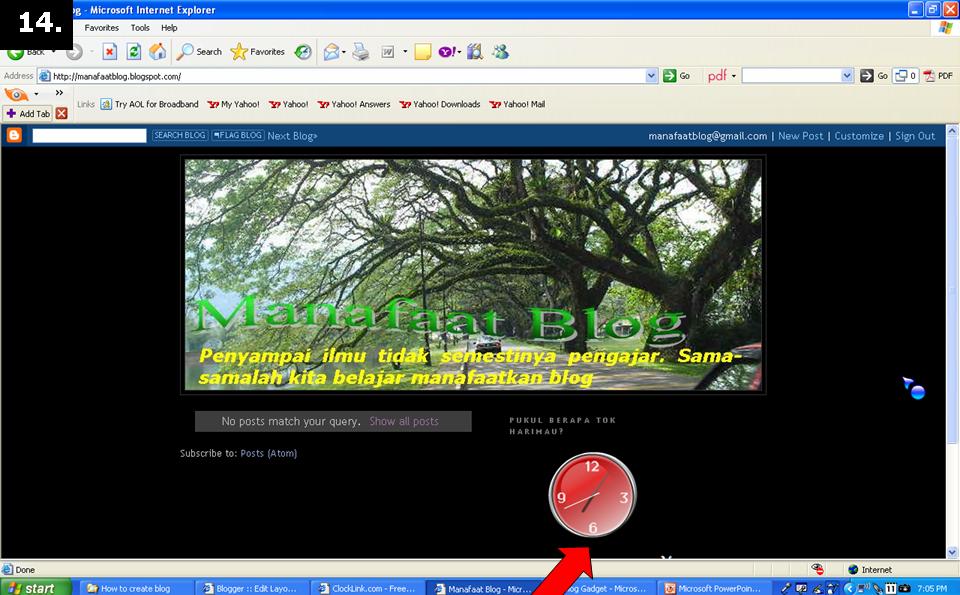Click the red X beside Add Tab

tap(61, 113)
